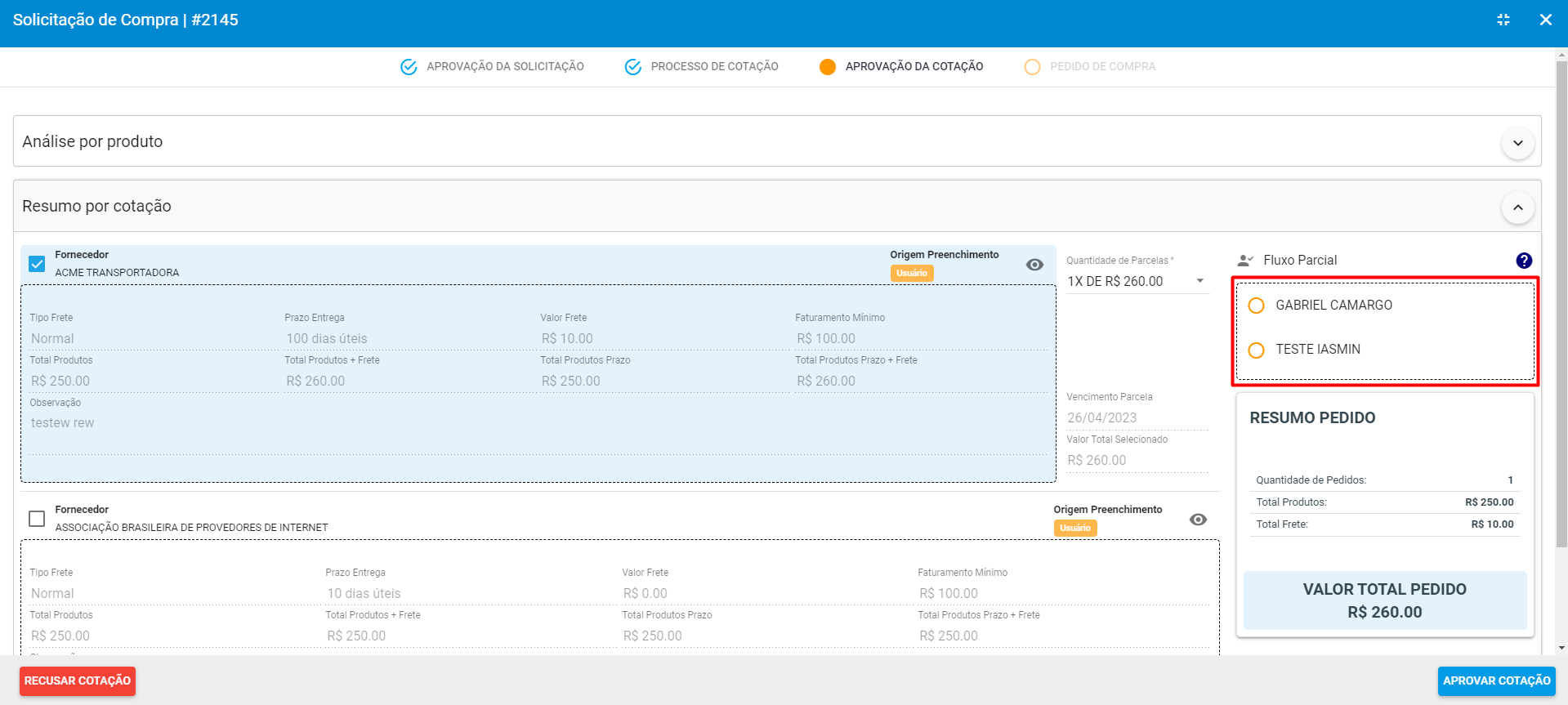Viewport: 1568px width, 705px height.
Task: Click the Fluxo Parcial help question icon
Action: click(1524, 261)
